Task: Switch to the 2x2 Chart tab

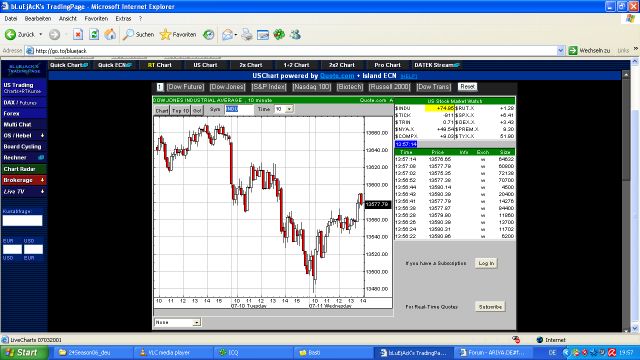Action: (342, 65)
